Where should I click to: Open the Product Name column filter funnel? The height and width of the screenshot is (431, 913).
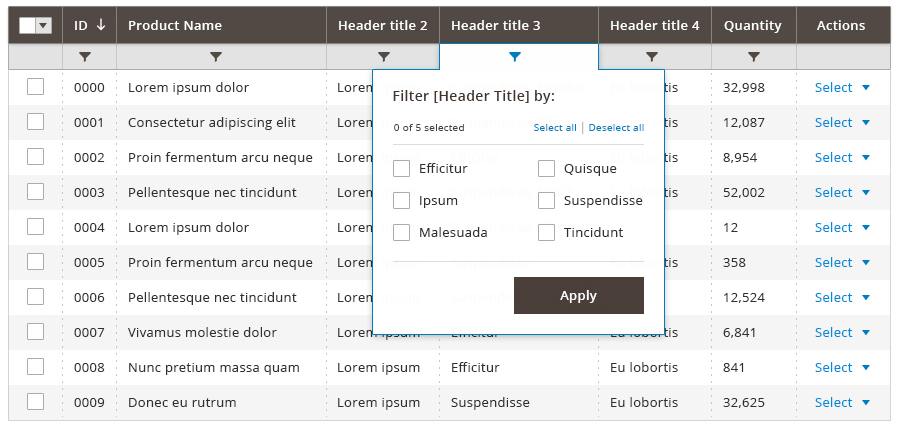click(216, 57)
